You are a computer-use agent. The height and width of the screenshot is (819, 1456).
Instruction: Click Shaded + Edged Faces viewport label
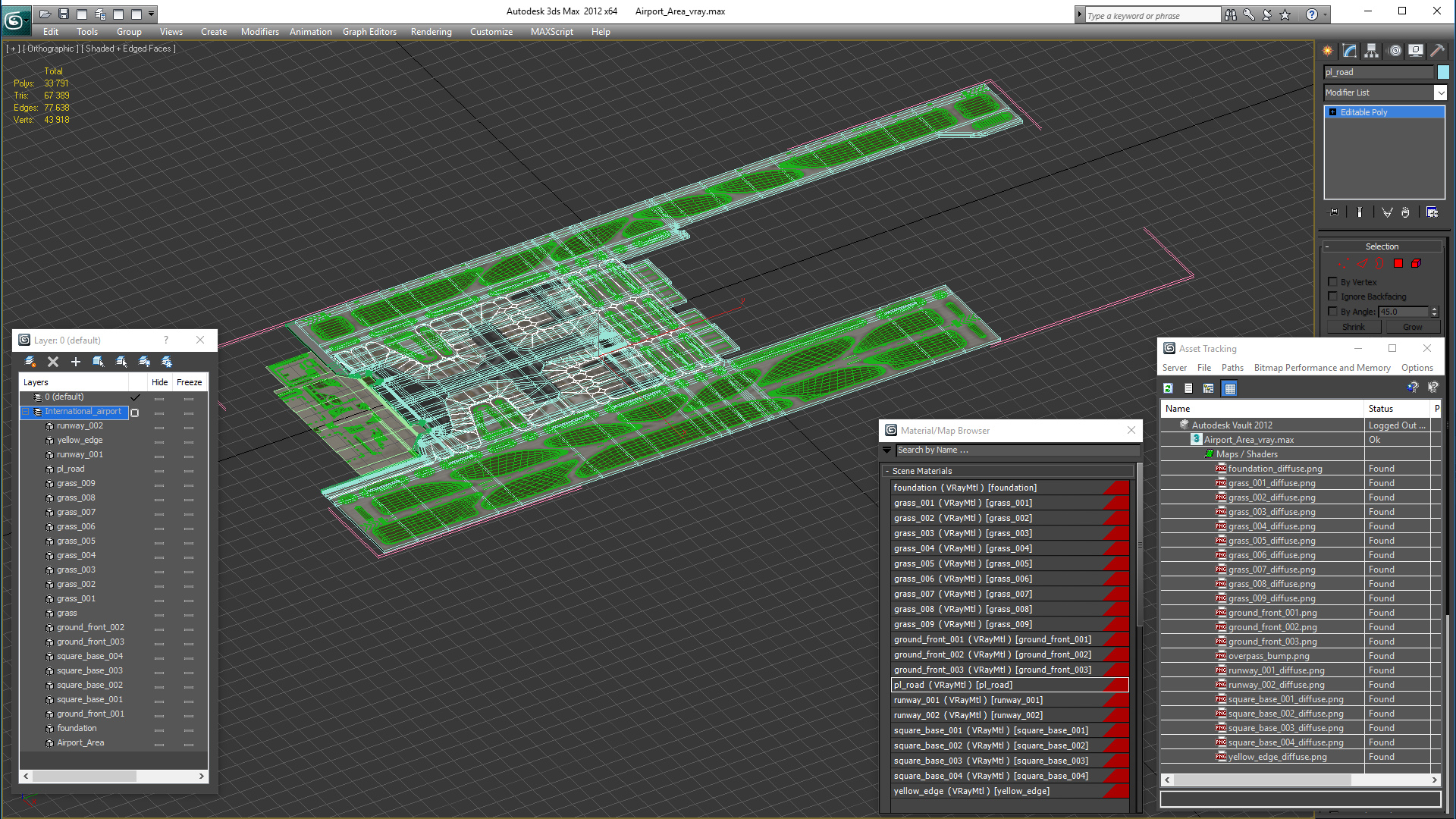tap(127, 49)
